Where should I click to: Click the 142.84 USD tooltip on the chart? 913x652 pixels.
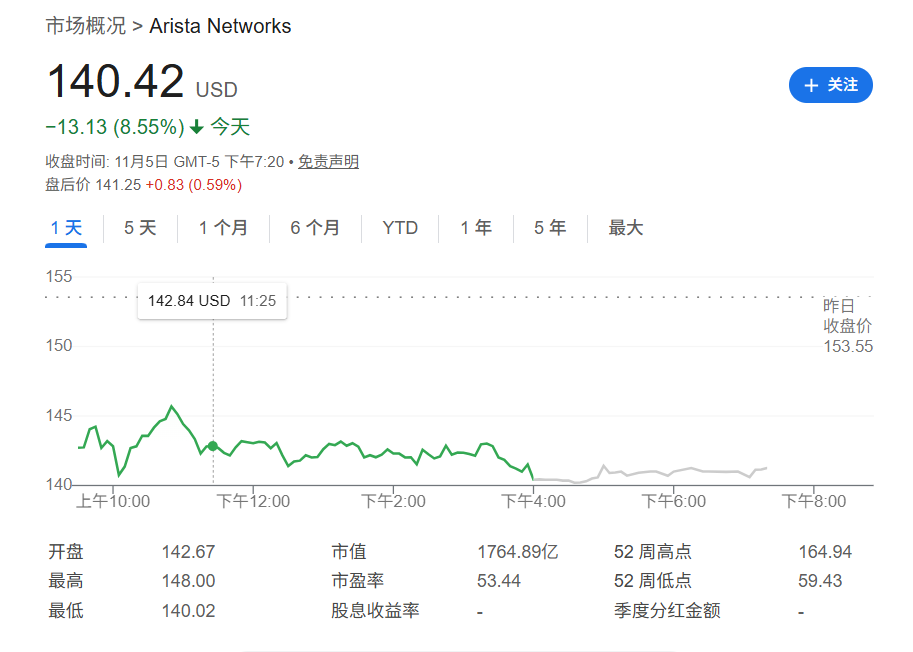click(x=212, y=300)
